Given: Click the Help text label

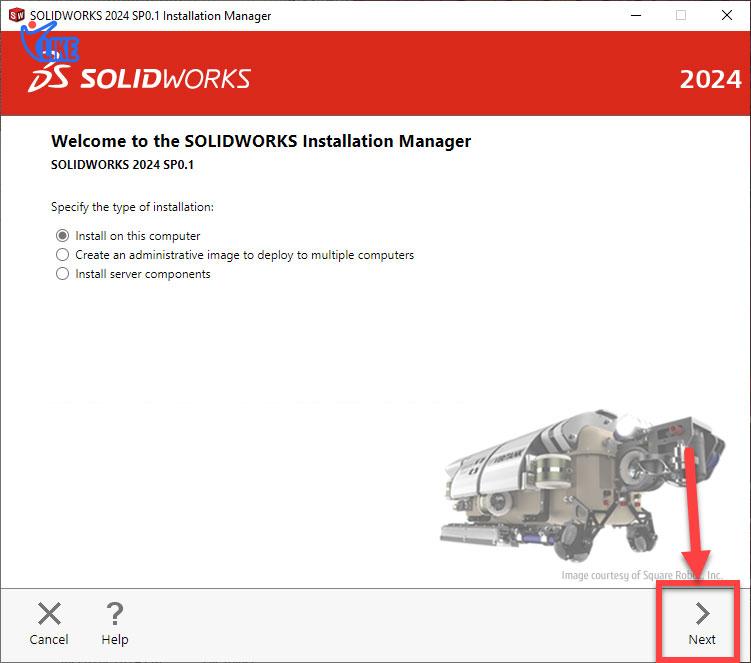Looking at the screenshot, I should (x=115, y=640).
